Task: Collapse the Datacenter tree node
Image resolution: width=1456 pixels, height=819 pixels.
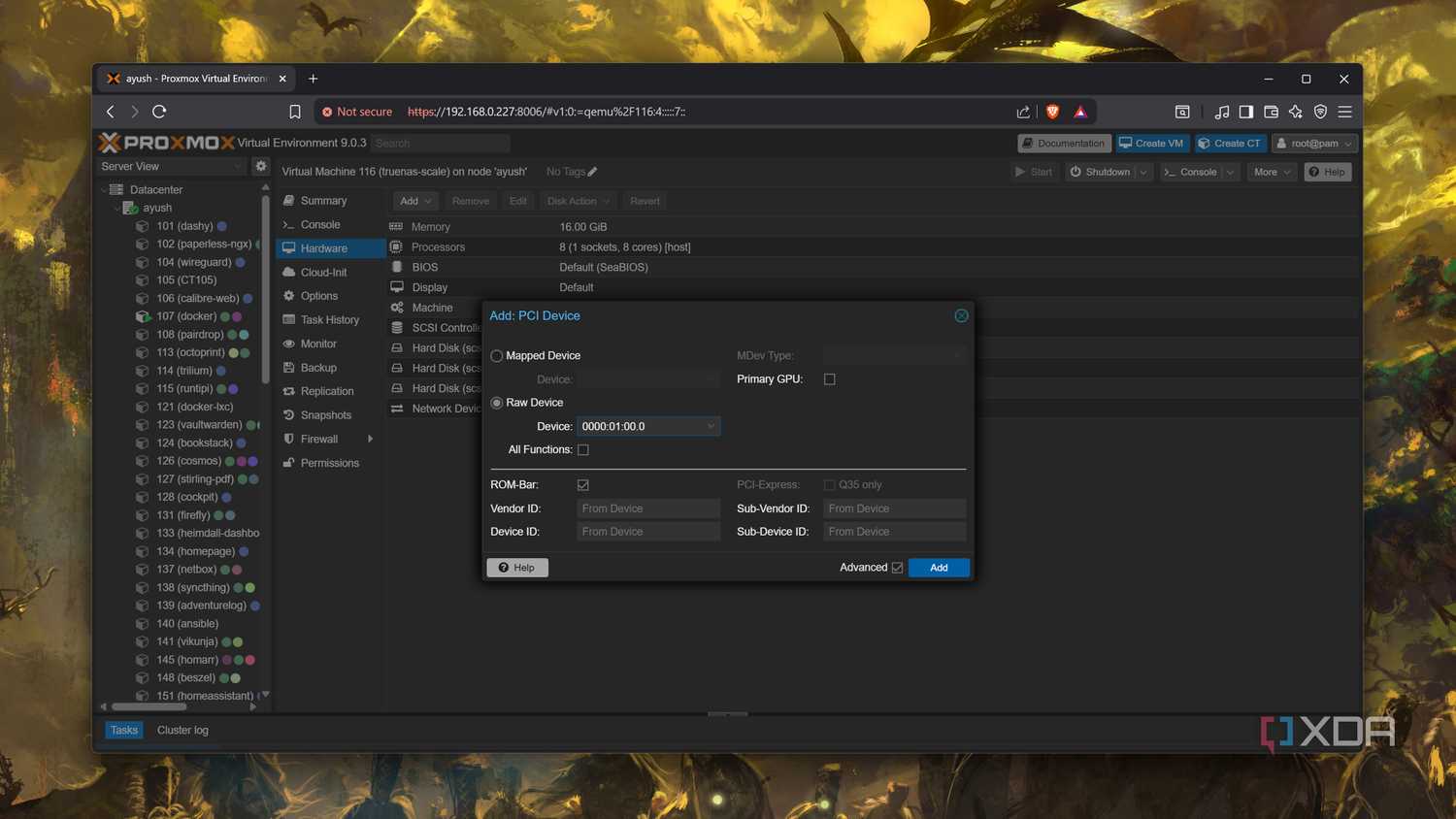Action: (x=105, y=190)
